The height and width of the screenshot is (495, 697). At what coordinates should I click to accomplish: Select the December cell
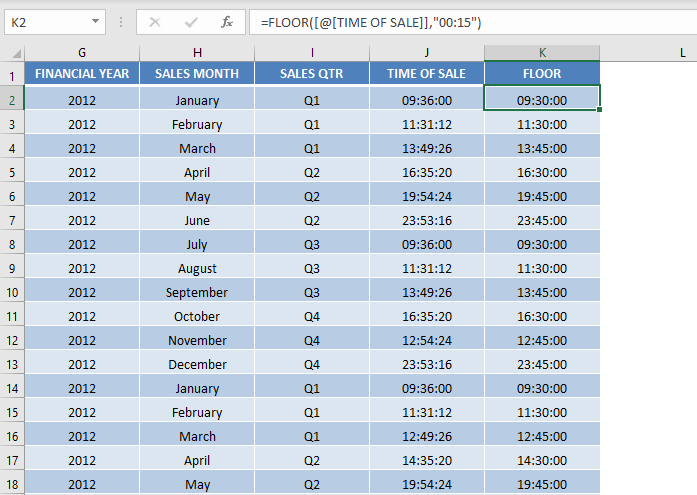point(197,362)
